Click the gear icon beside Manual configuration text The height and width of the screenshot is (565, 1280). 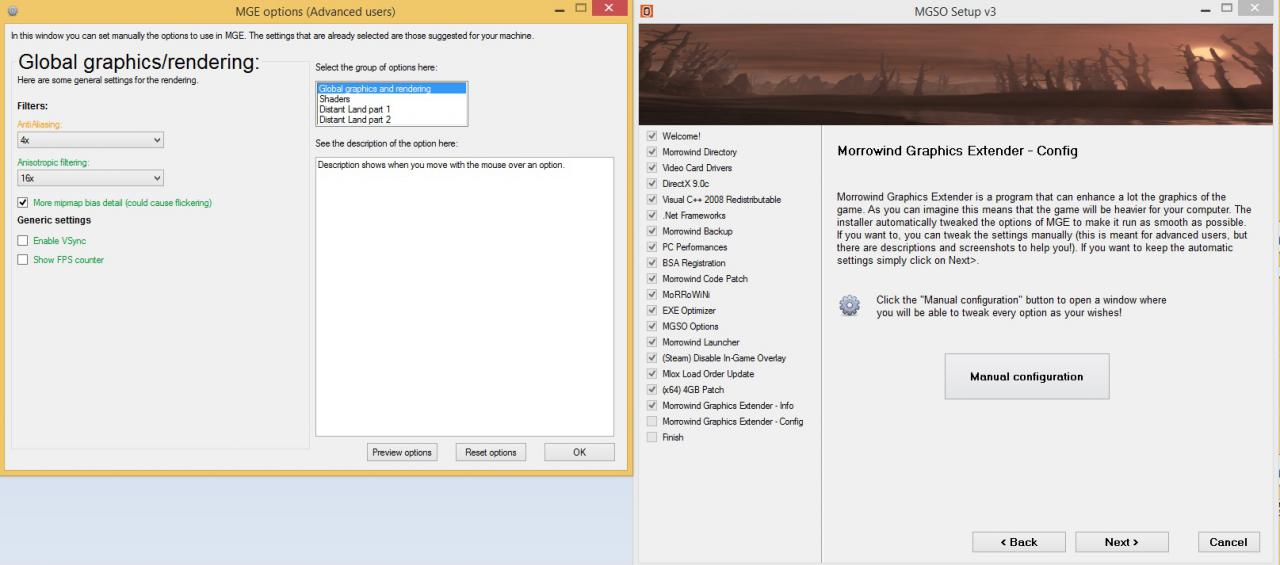849,305
